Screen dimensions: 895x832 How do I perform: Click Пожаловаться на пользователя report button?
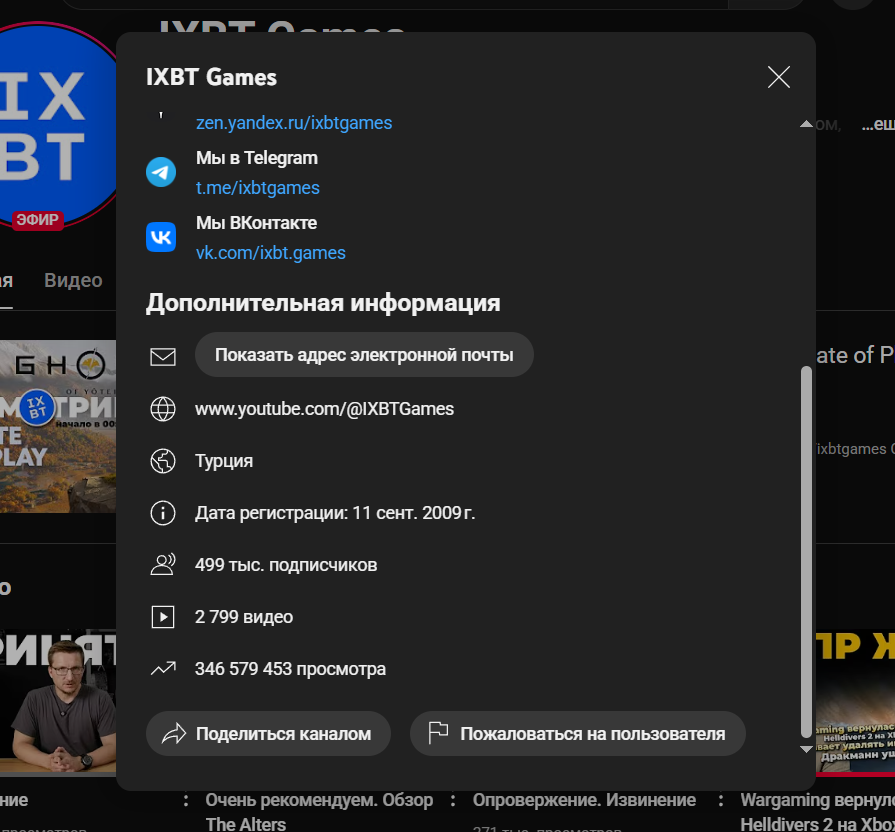pos(578,733)
